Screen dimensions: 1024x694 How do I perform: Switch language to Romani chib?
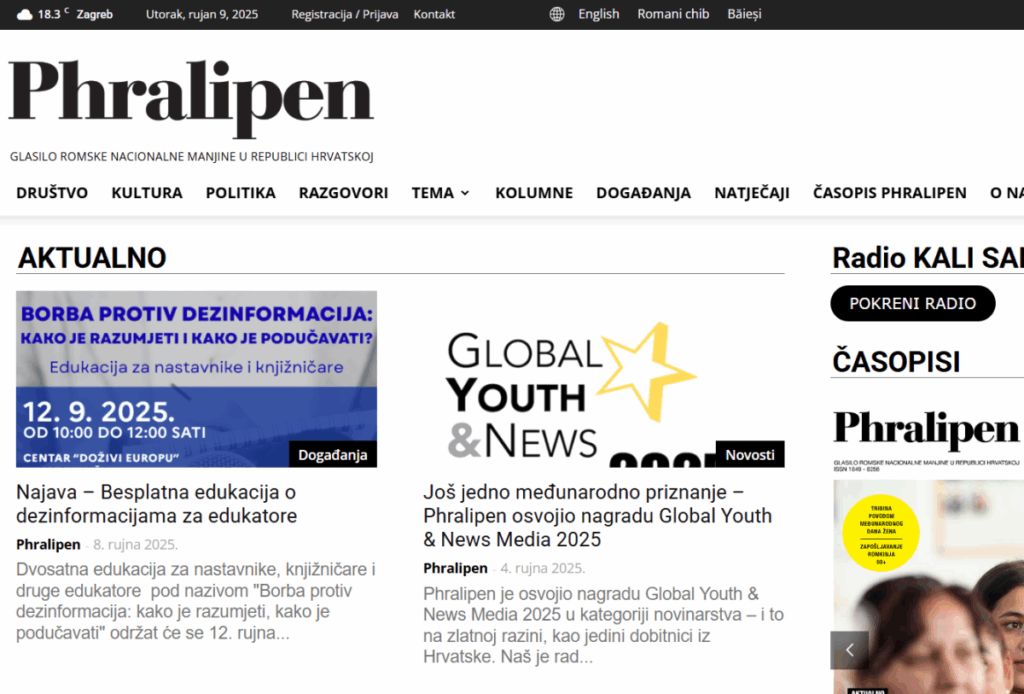pyautogui.click(x=673, y=14)
